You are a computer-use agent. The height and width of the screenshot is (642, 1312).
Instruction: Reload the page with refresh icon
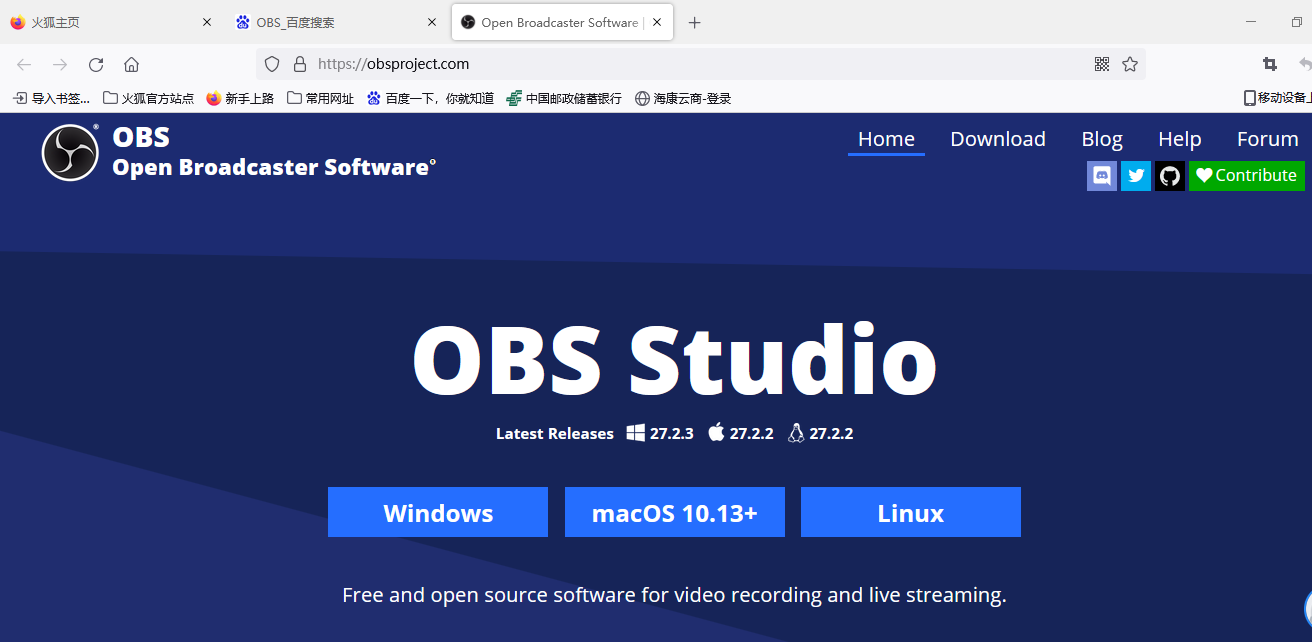click(x=96, y=64)
